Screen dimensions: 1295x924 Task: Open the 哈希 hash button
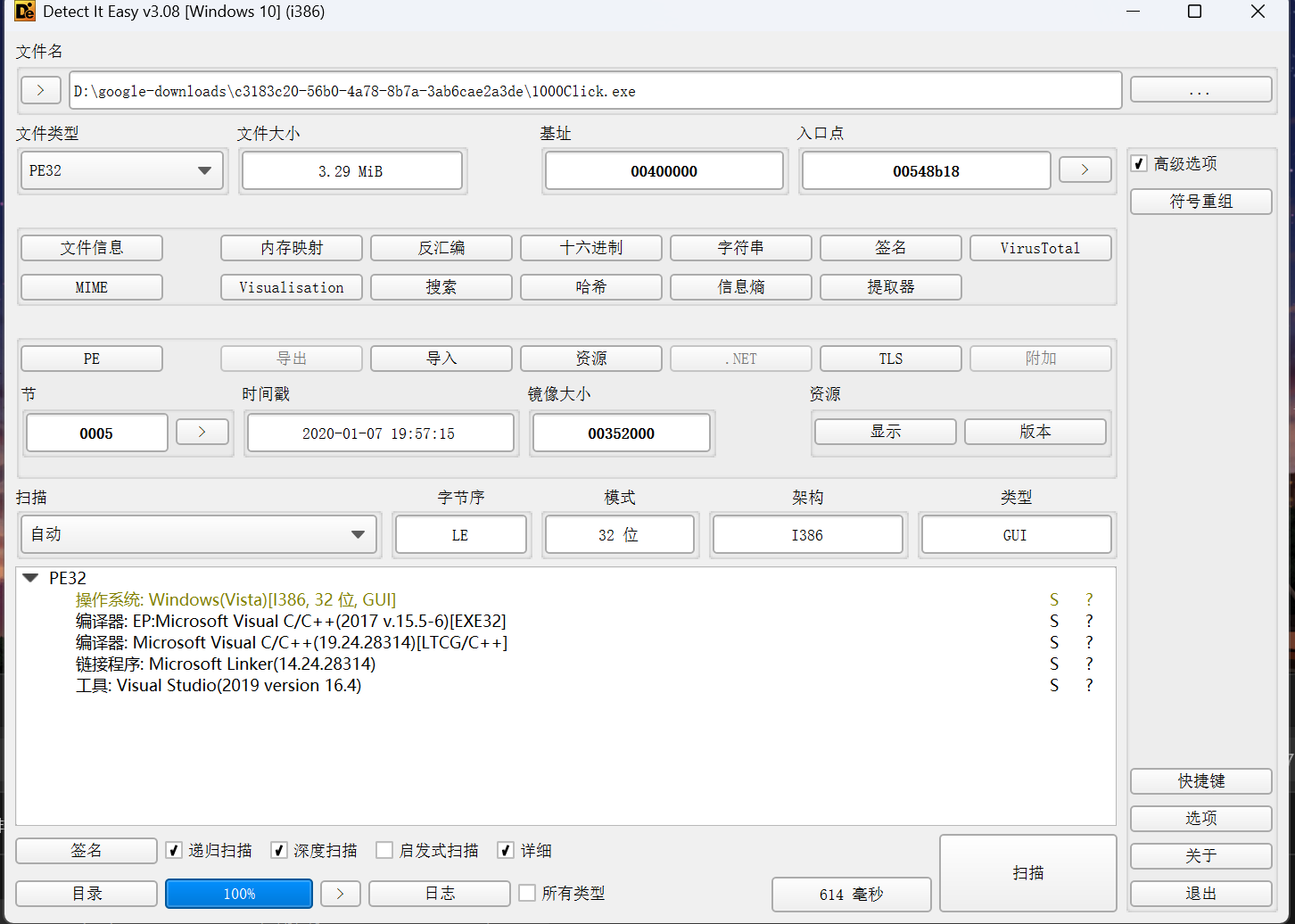(591, 287)
